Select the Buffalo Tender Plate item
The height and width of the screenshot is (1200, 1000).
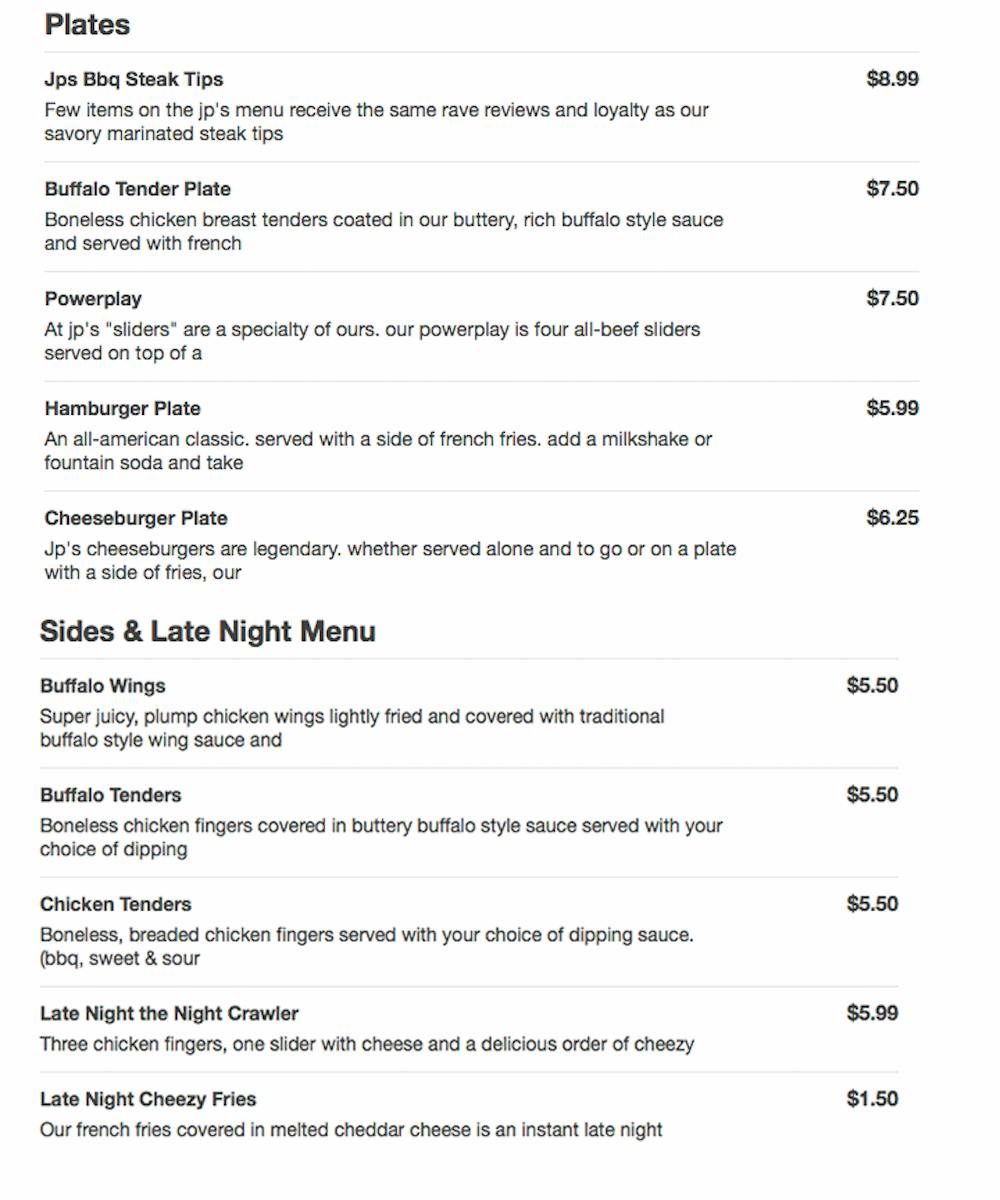[x=138, y=189]
